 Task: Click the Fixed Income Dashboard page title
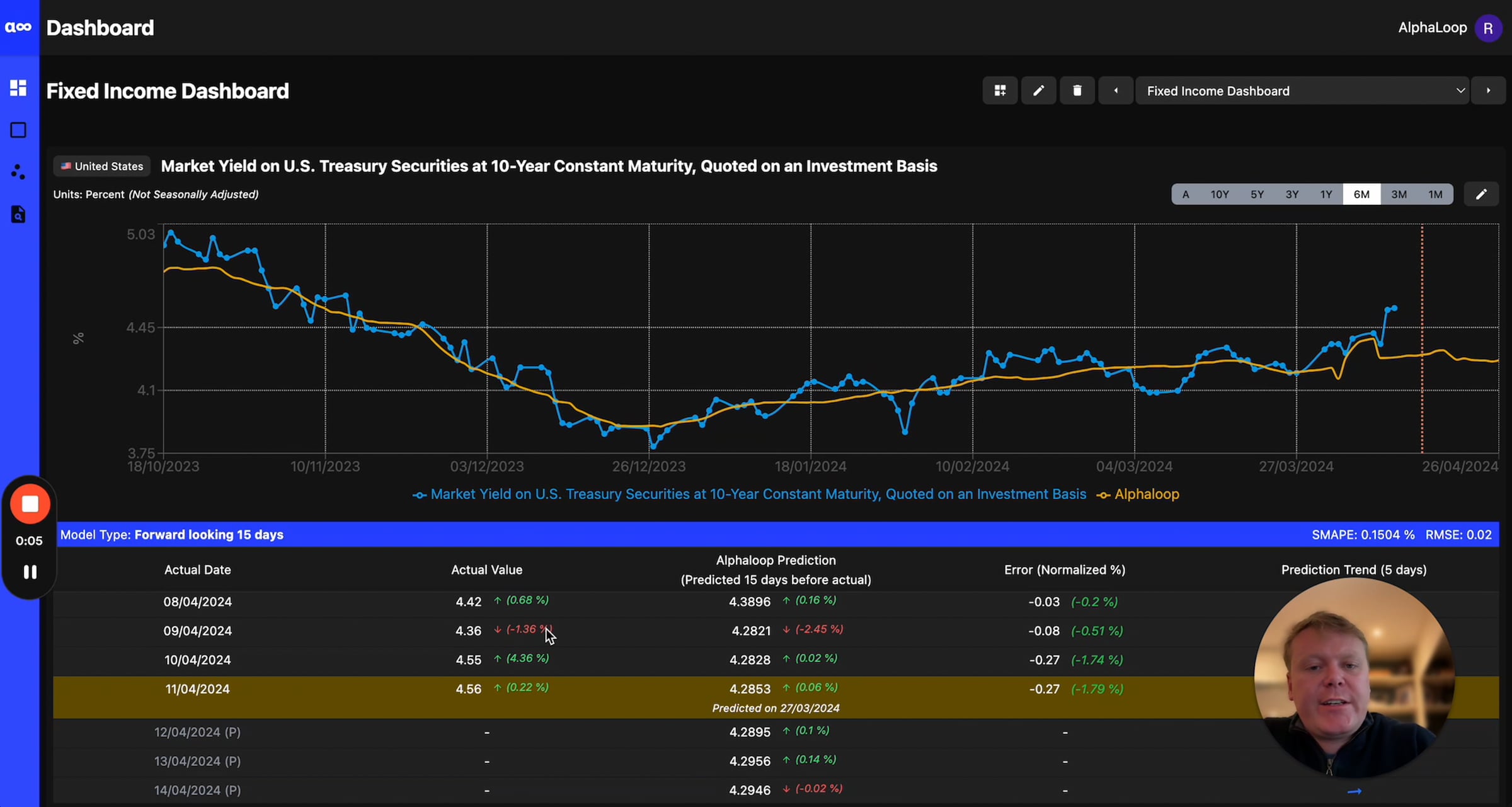pos(168,91)
